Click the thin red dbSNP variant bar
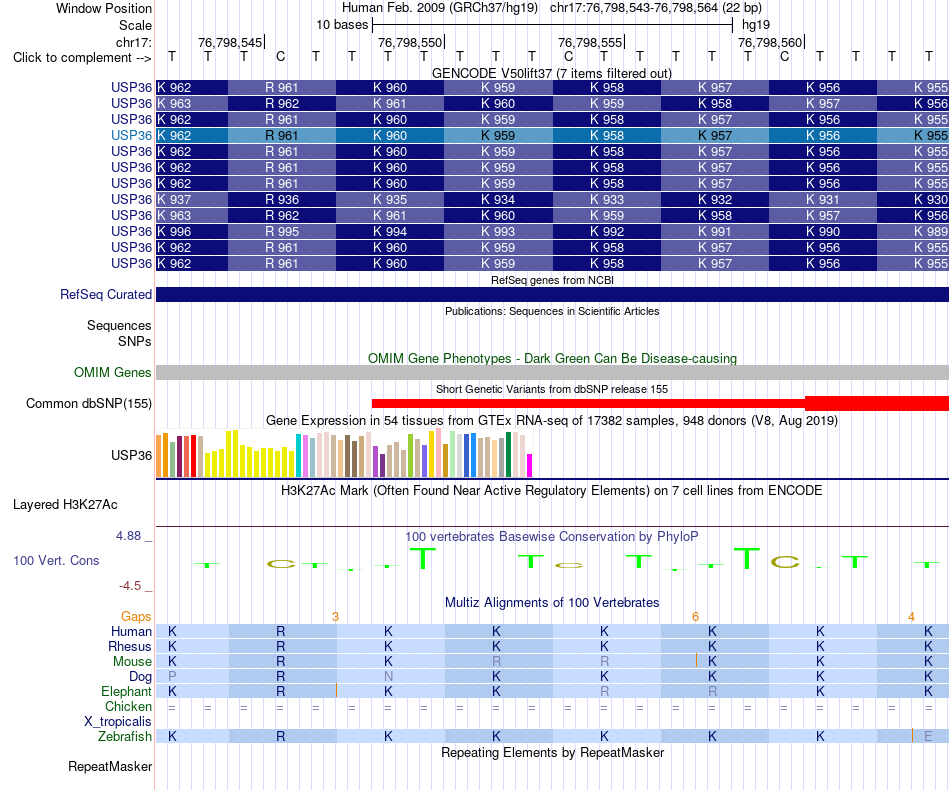The image size is (950, 790). (588, 403)
